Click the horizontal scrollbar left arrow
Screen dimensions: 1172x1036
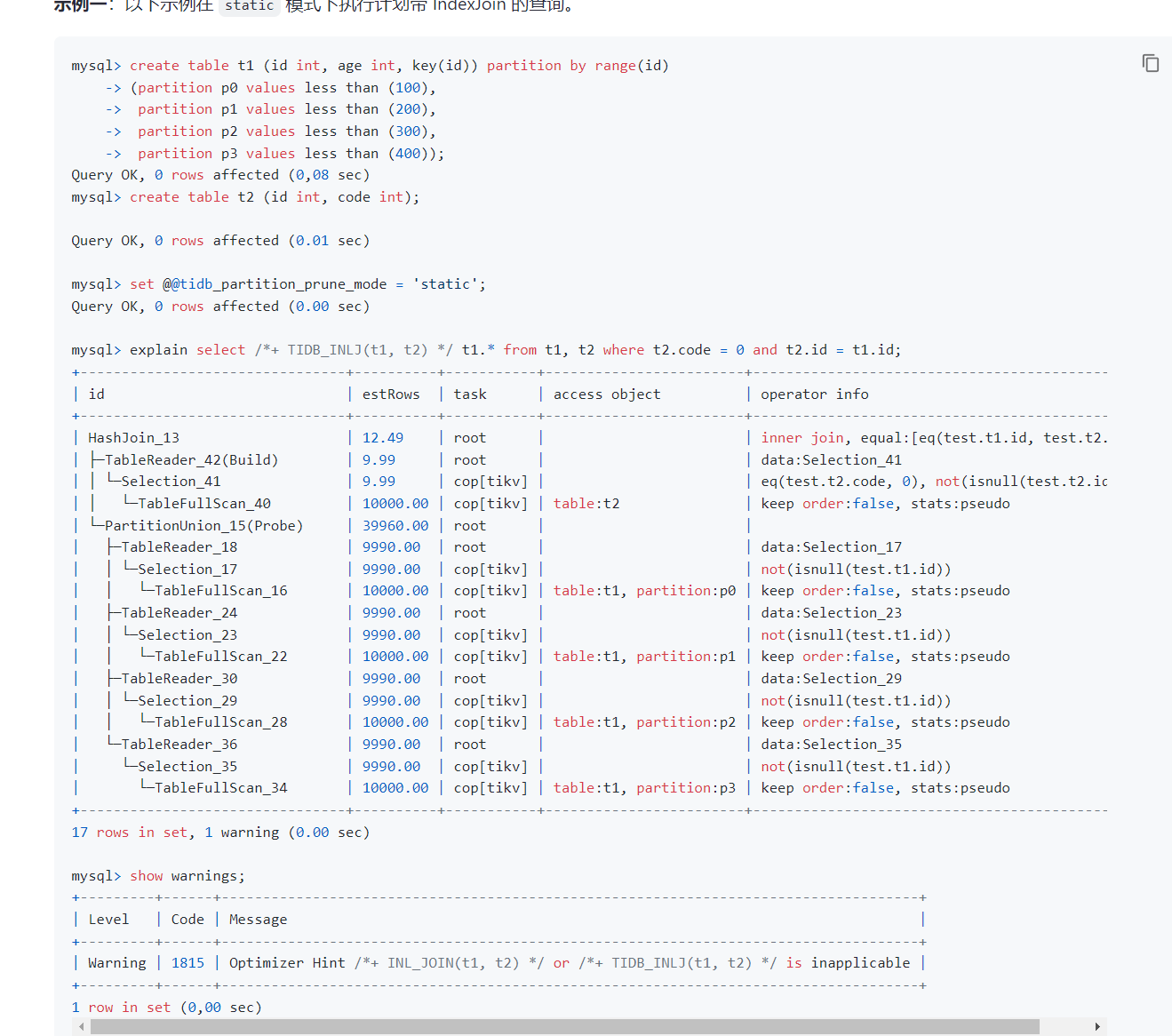82,1026
